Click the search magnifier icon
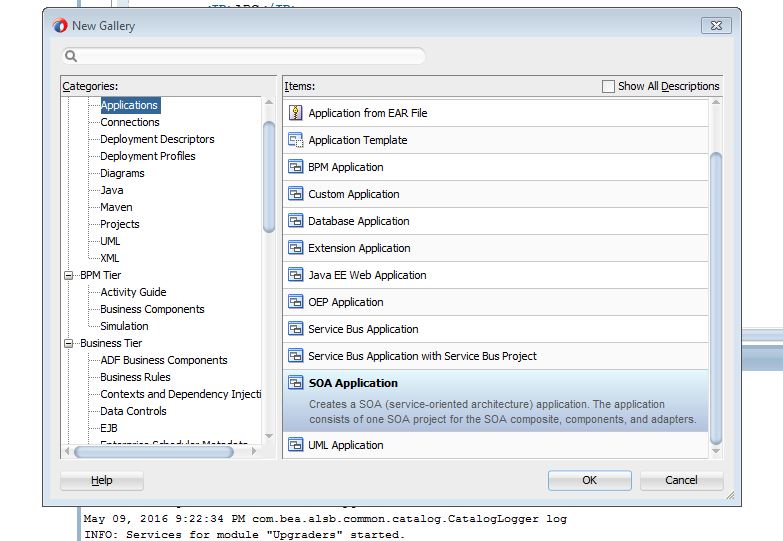 click(71, 56)
